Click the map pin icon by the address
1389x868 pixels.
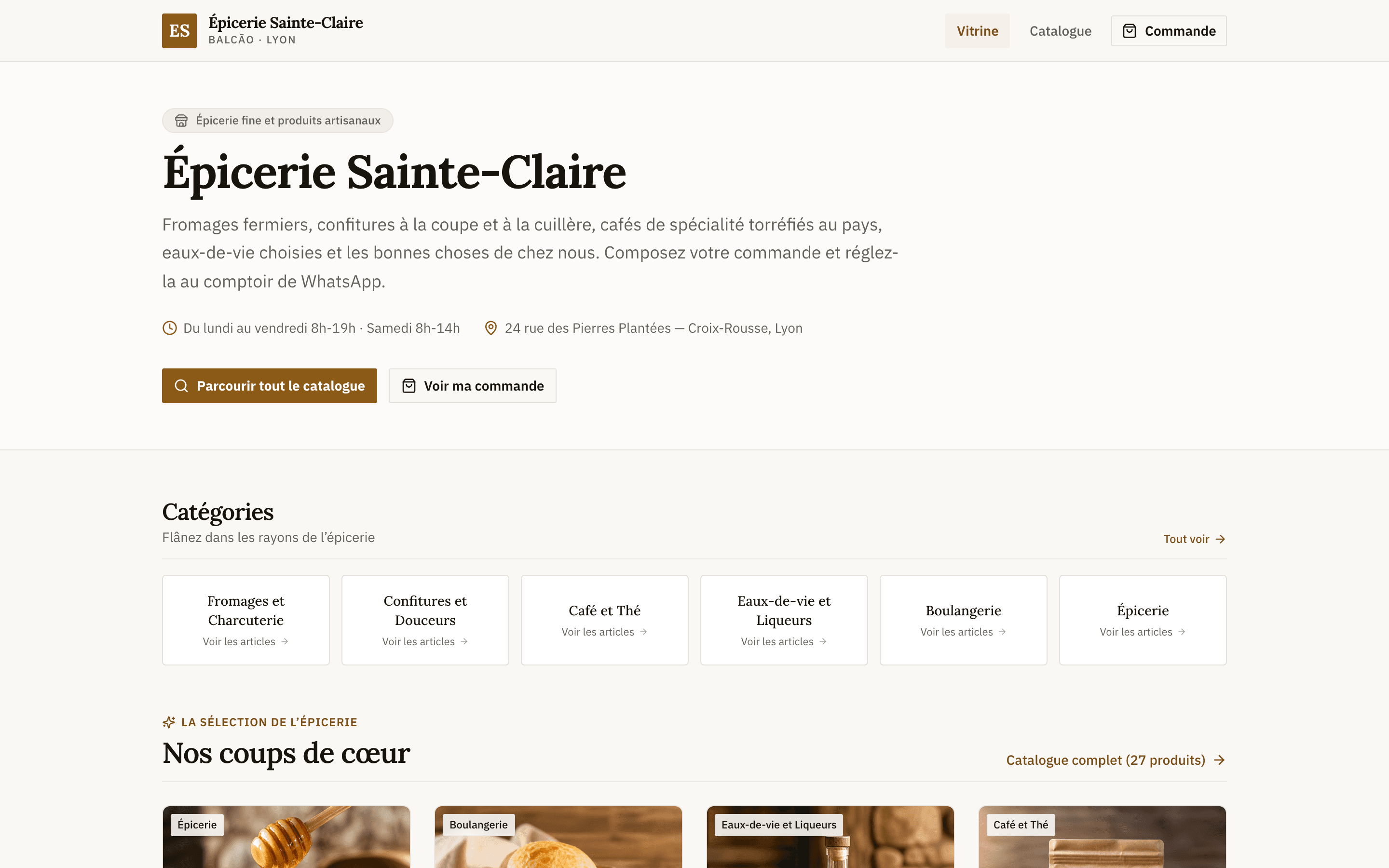(x=491, y=328)
